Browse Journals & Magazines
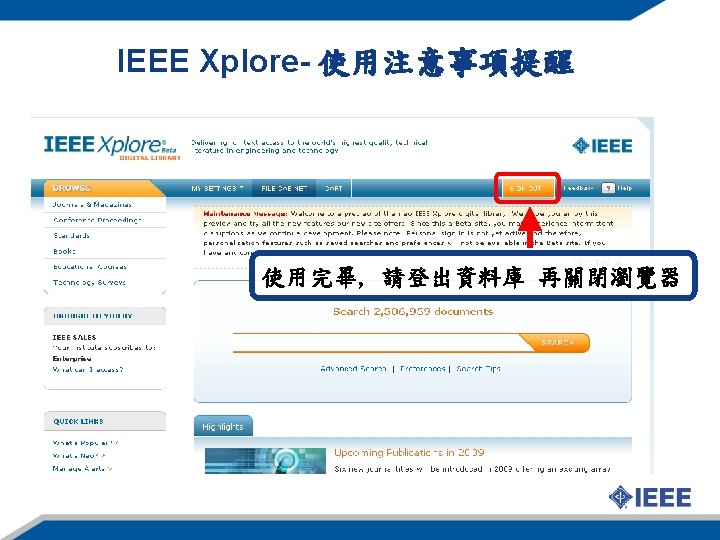The height and width of the screenshot is (540, 720). 92,204
